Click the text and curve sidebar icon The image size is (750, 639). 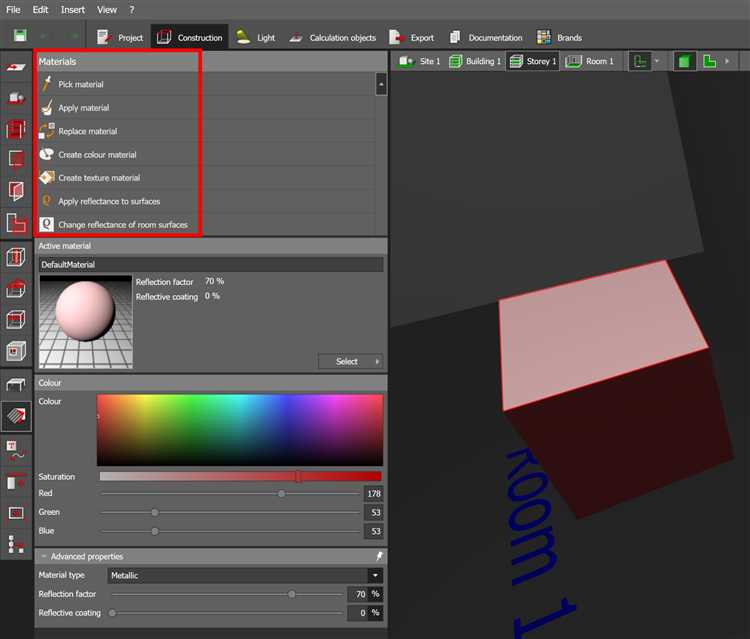click(16, 451)
